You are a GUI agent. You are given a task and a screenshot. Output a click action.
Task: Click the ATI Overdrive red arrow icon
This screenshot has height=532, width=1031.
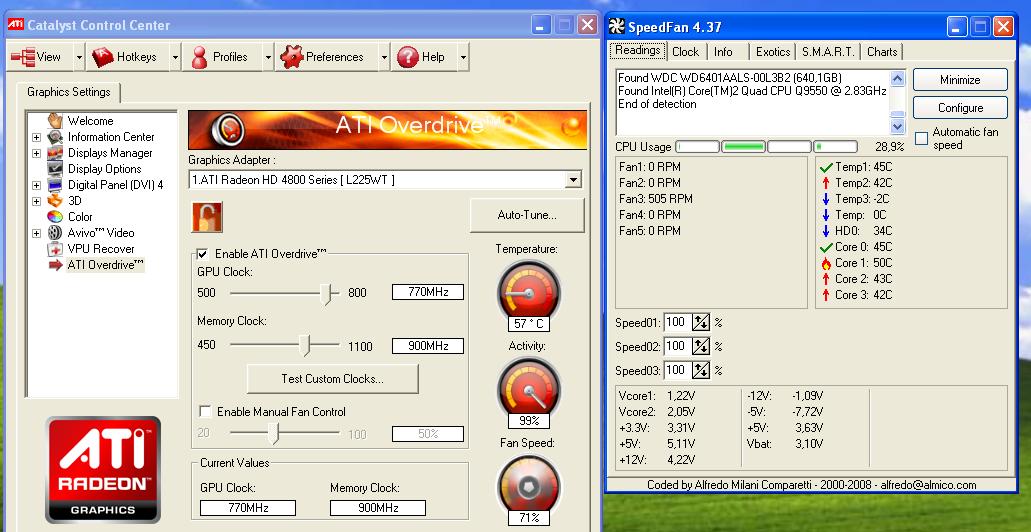tap(55, 265)
